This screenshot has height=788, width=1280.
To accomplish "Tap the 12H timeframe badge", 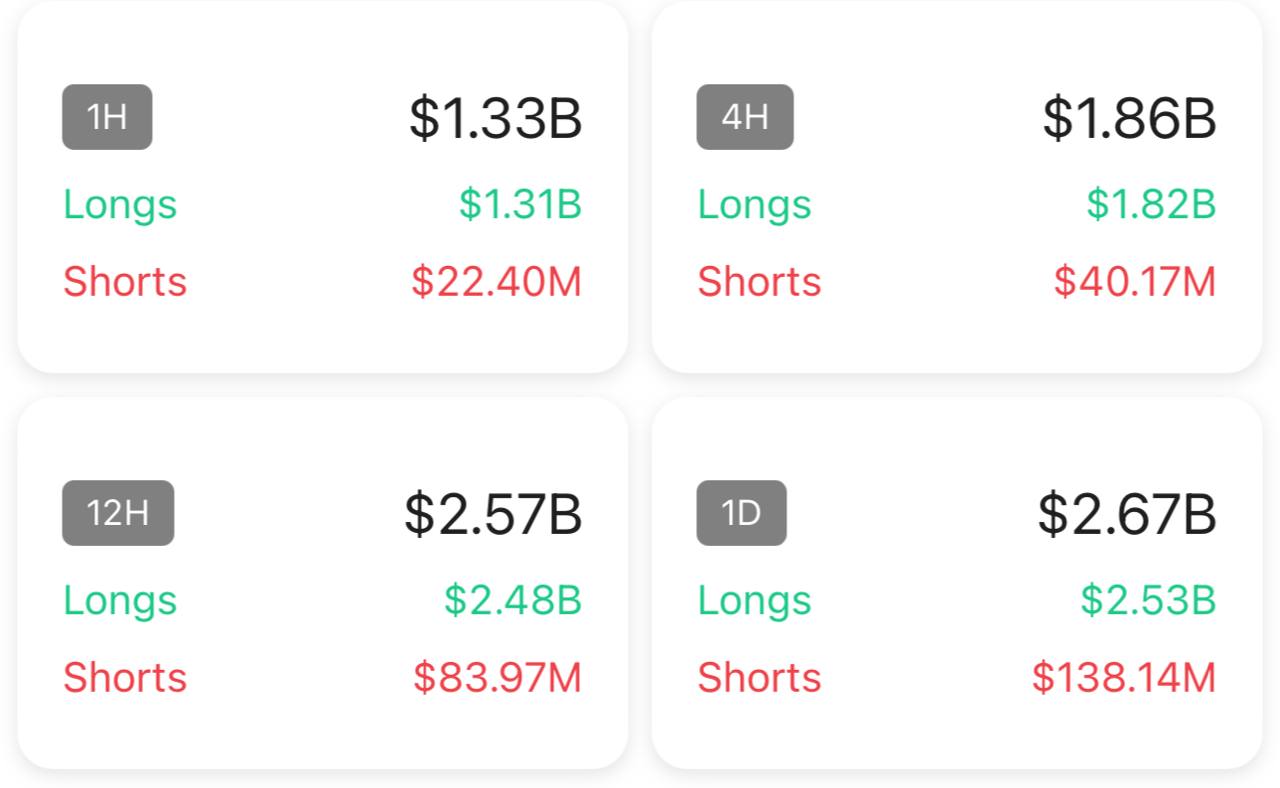I will [x=118, y=513].
